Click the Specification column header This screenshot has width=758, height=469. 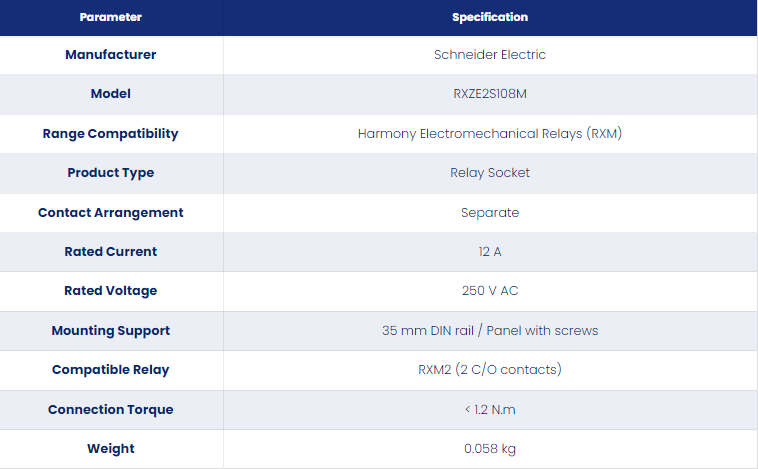(490, 17)
